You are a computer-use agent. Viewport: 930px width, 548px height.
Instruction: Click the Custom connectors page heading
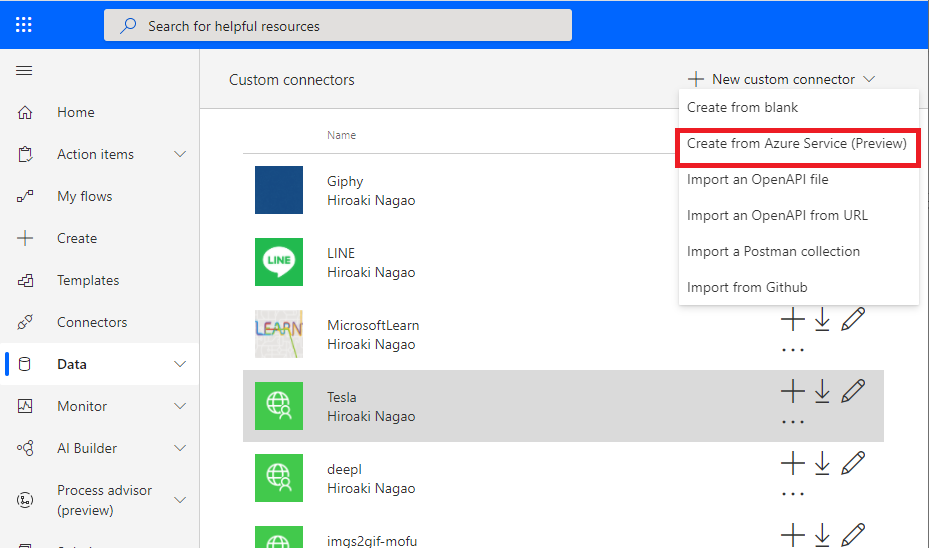tap(292, 79)
